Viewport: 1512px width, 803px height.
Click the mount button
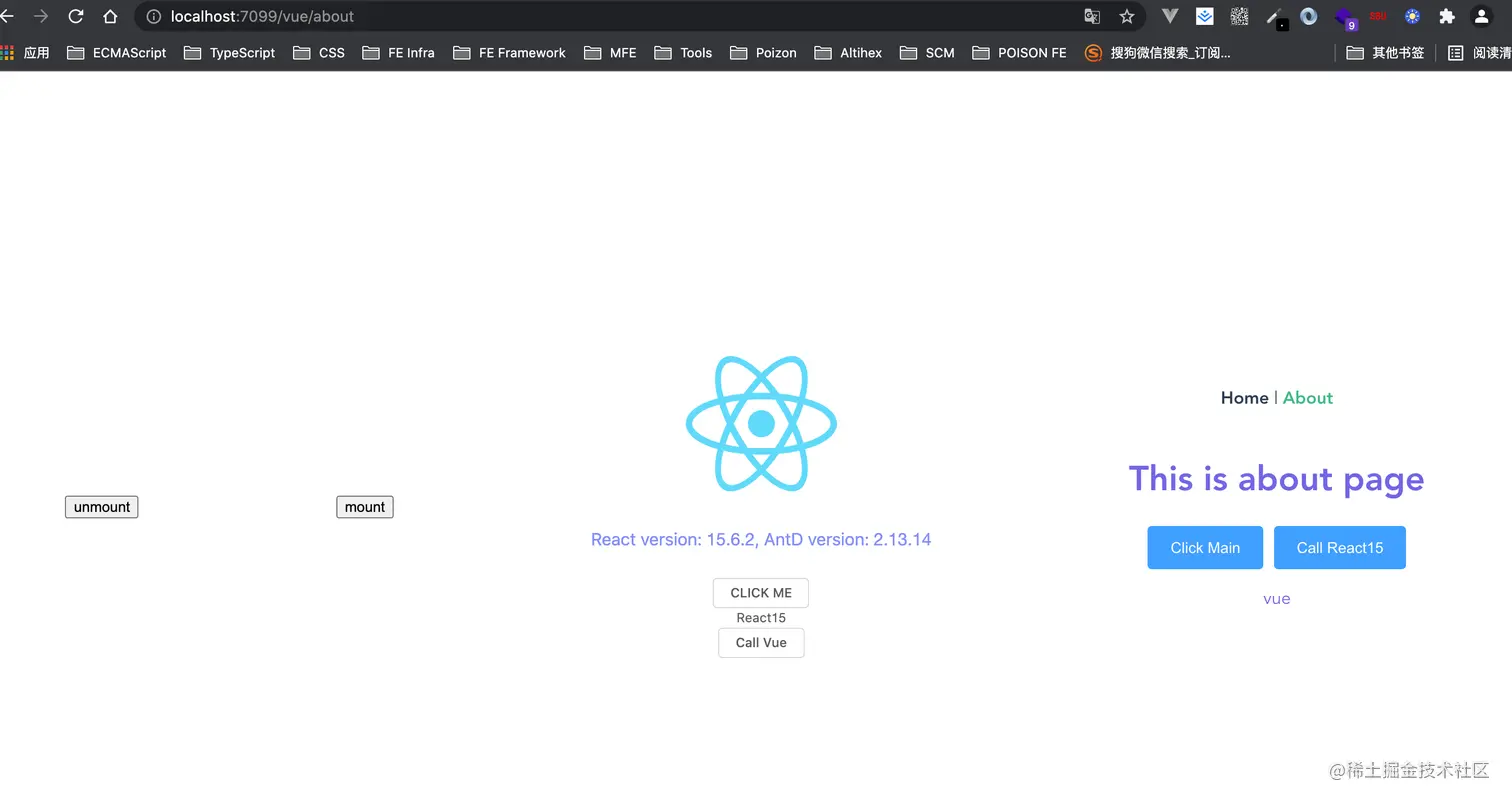[x=365, y=507]
